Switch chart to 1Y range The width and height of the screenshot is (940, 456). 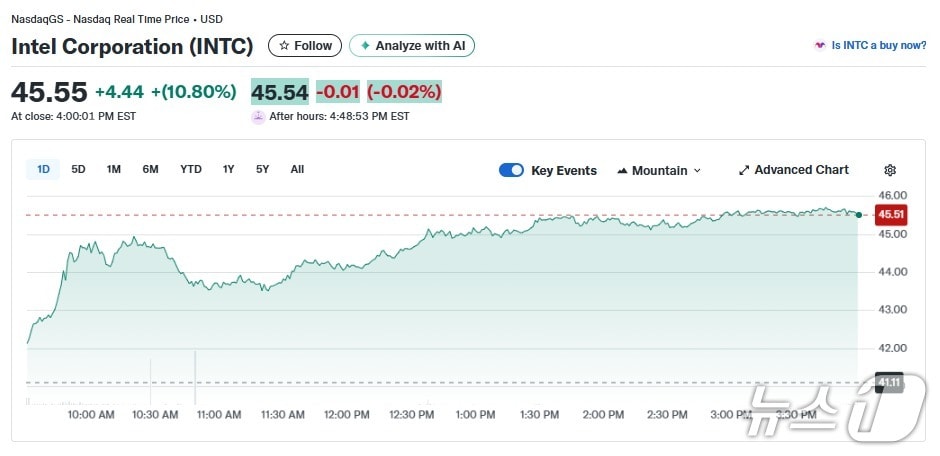(229, 169)
